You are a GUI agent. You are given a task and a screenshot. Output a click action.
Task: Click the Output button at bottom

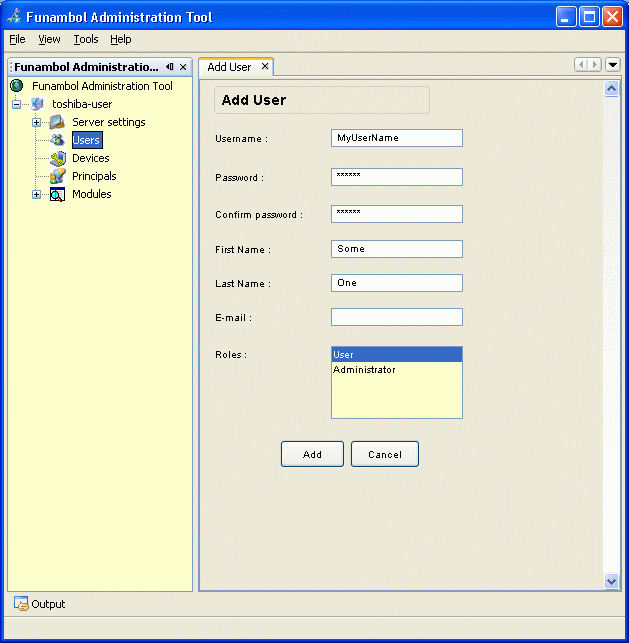click(x=39, y=604)
